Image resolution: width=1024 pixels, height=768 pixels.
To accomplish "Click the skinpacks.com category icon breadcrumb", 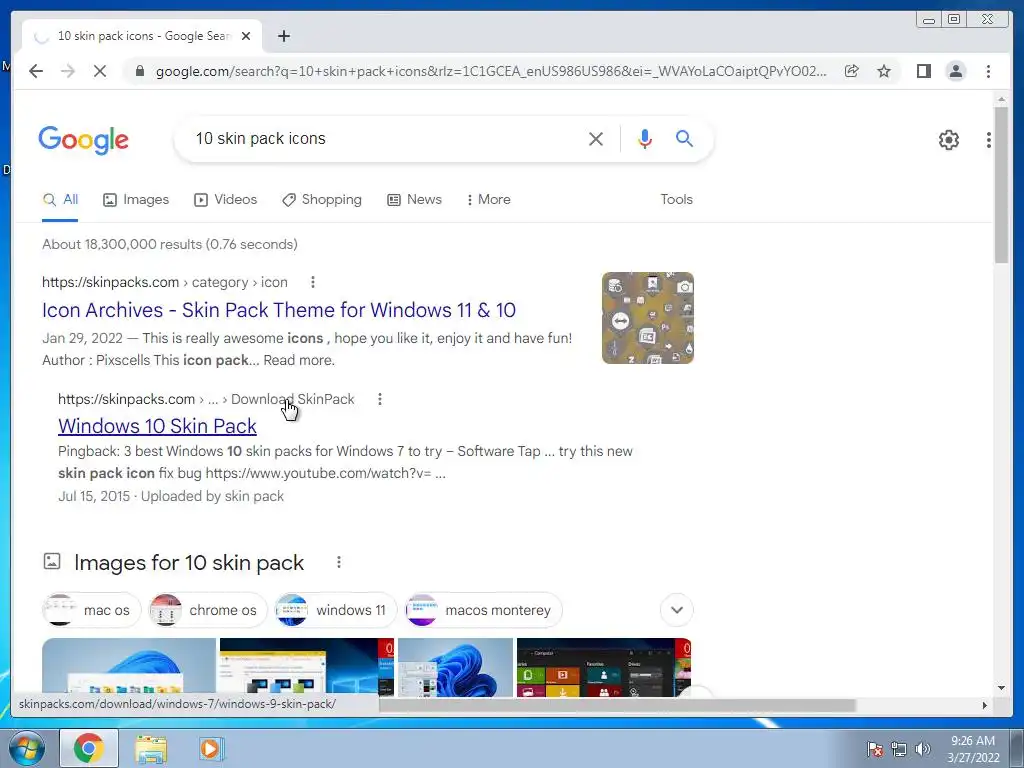I will click(x=165, y=282).
